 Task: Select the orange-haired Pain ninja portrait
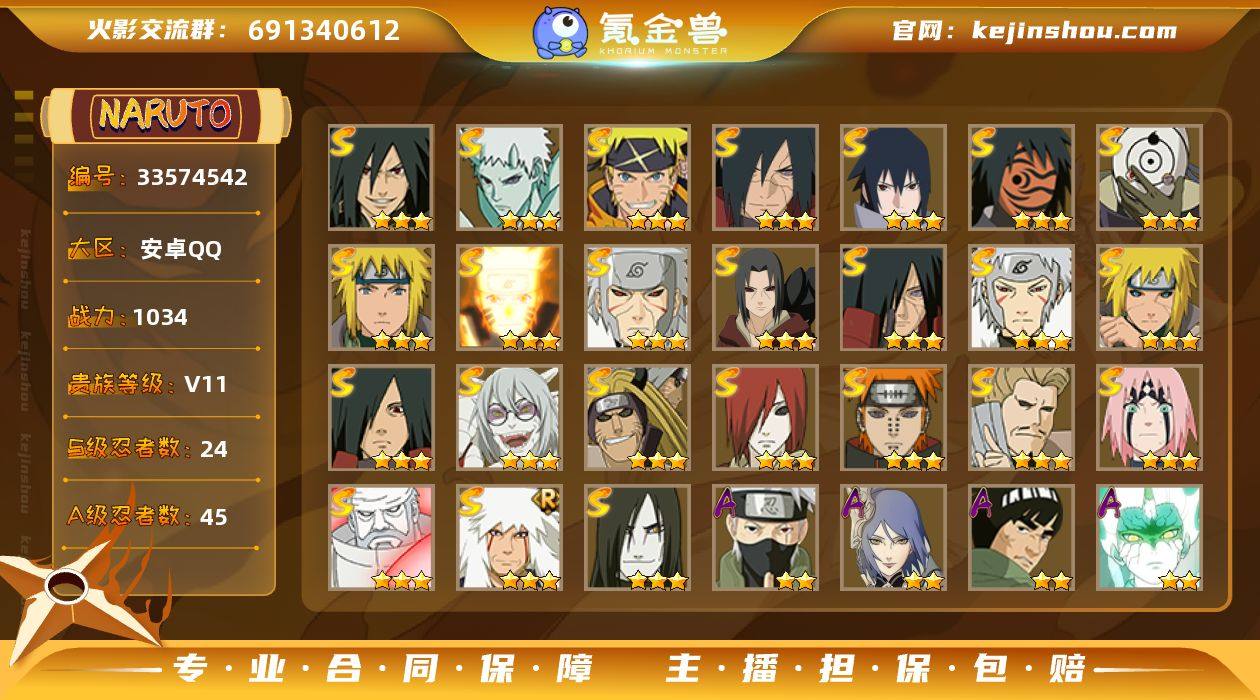[893, 418]
